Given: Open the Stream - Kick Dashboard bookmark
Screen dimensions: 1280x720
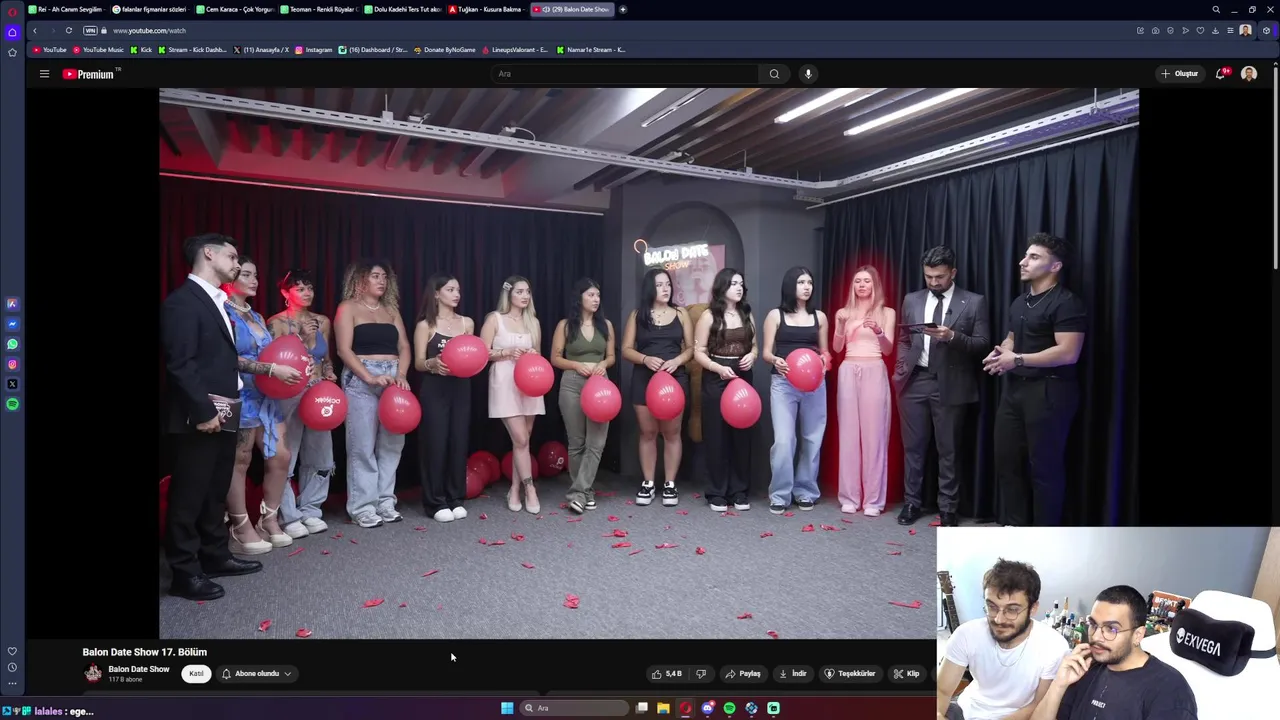Looking at the screenshot, I should tap(193, 50).
